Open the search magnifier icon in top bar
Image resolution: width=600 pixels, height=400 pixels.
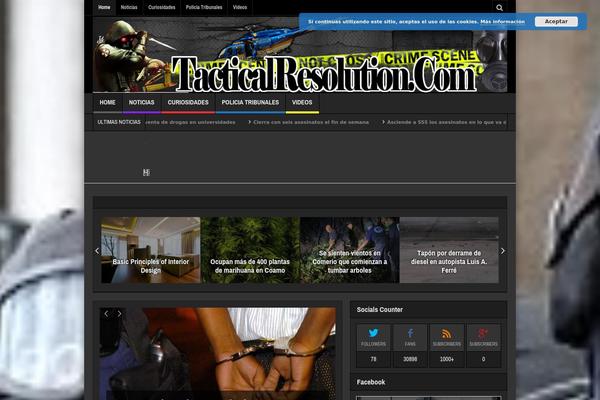tap(499, 8)
